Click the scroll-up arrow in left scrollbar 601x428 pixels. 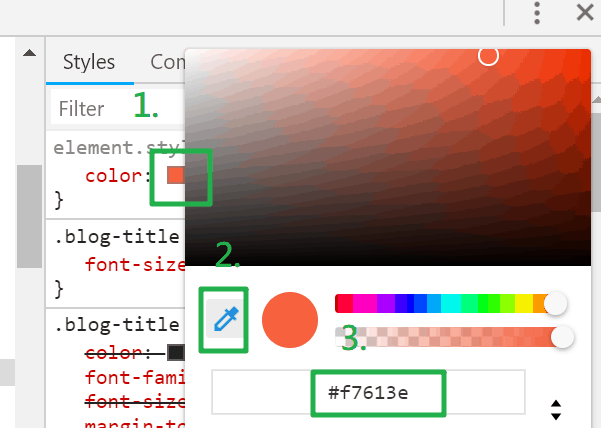[29, 53]
